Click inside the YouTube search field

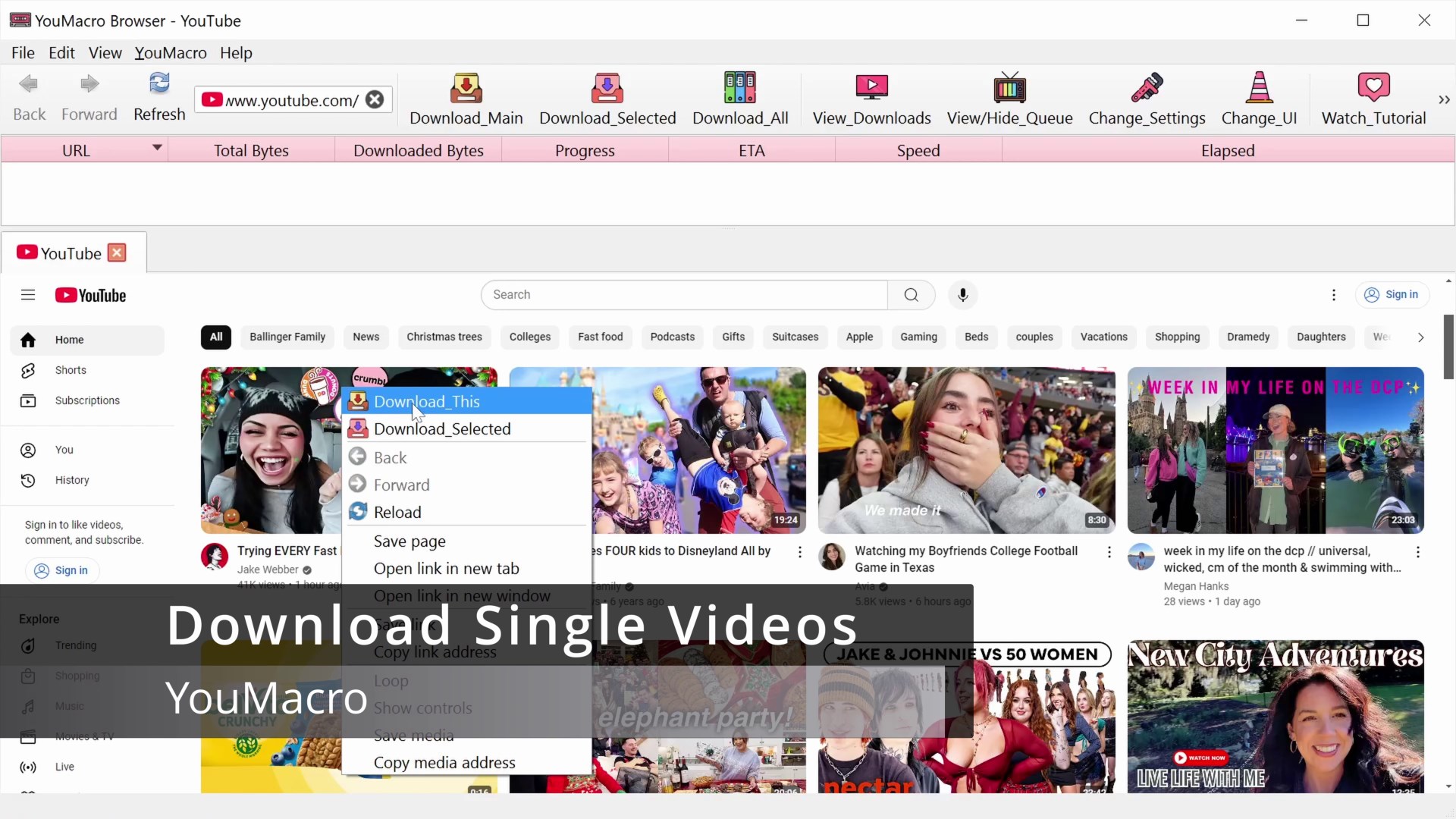point(682,295)
